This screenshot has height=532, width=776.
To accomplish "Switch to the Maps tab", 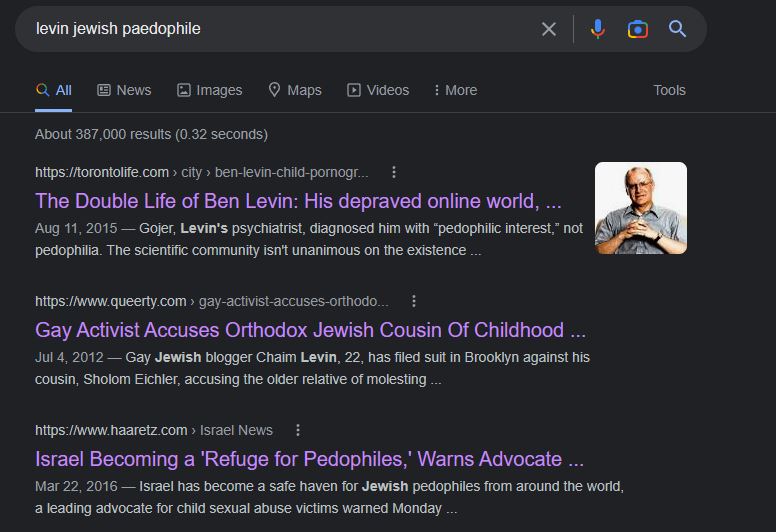I will [295, 90].
